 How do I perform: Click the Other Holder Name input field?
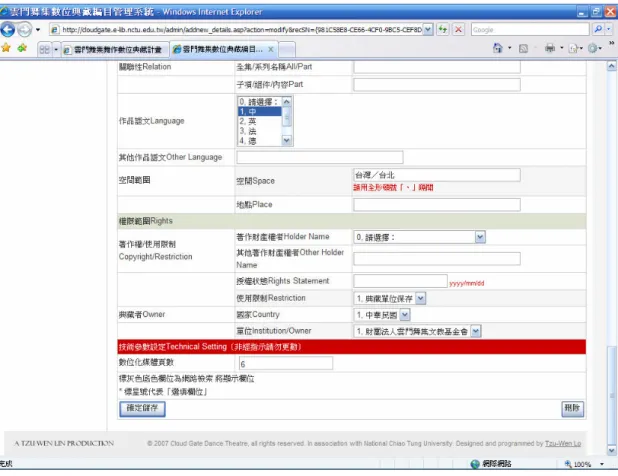pos(437,258)
